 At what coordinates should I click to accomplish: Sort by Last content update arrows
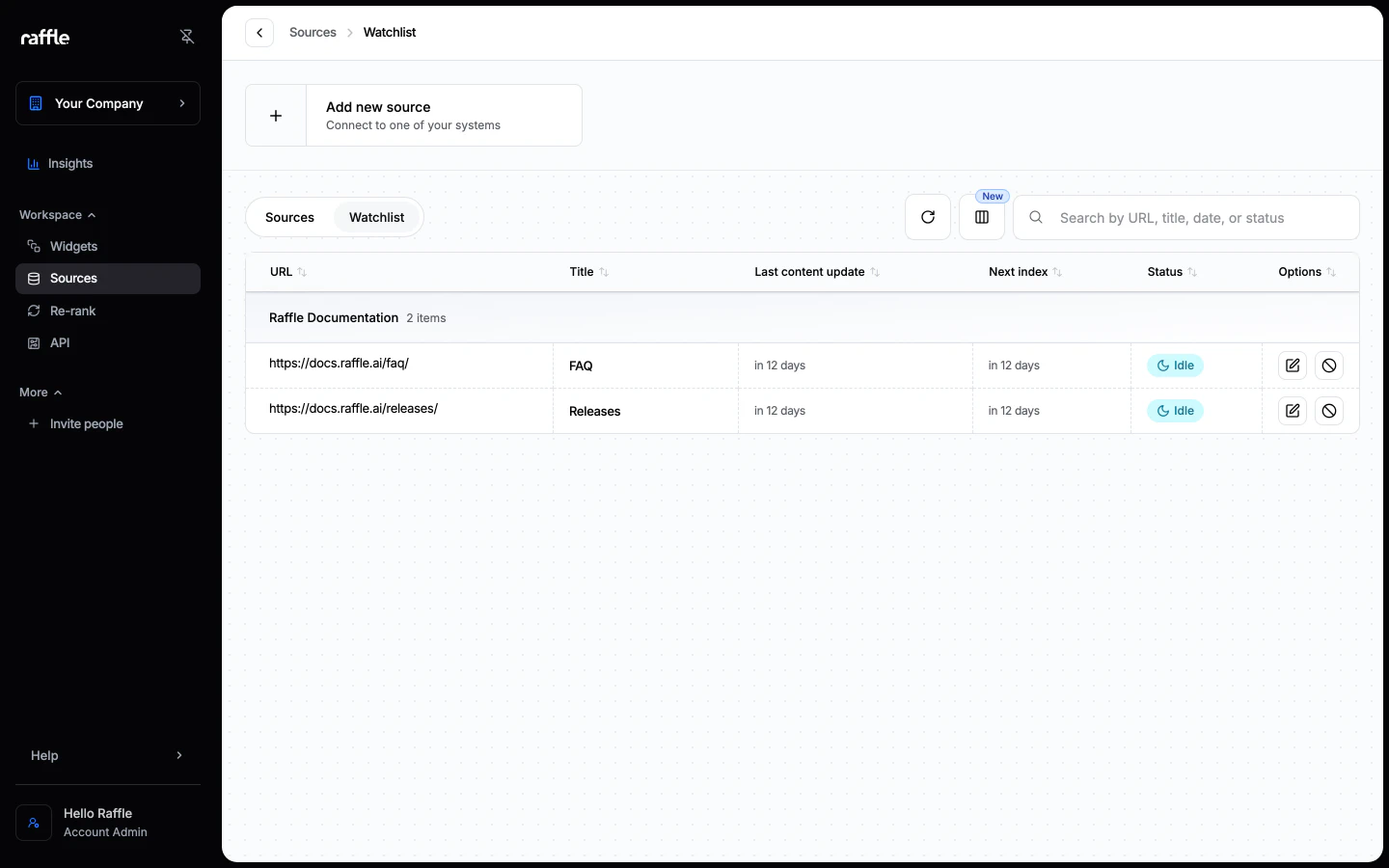point(875,272)
